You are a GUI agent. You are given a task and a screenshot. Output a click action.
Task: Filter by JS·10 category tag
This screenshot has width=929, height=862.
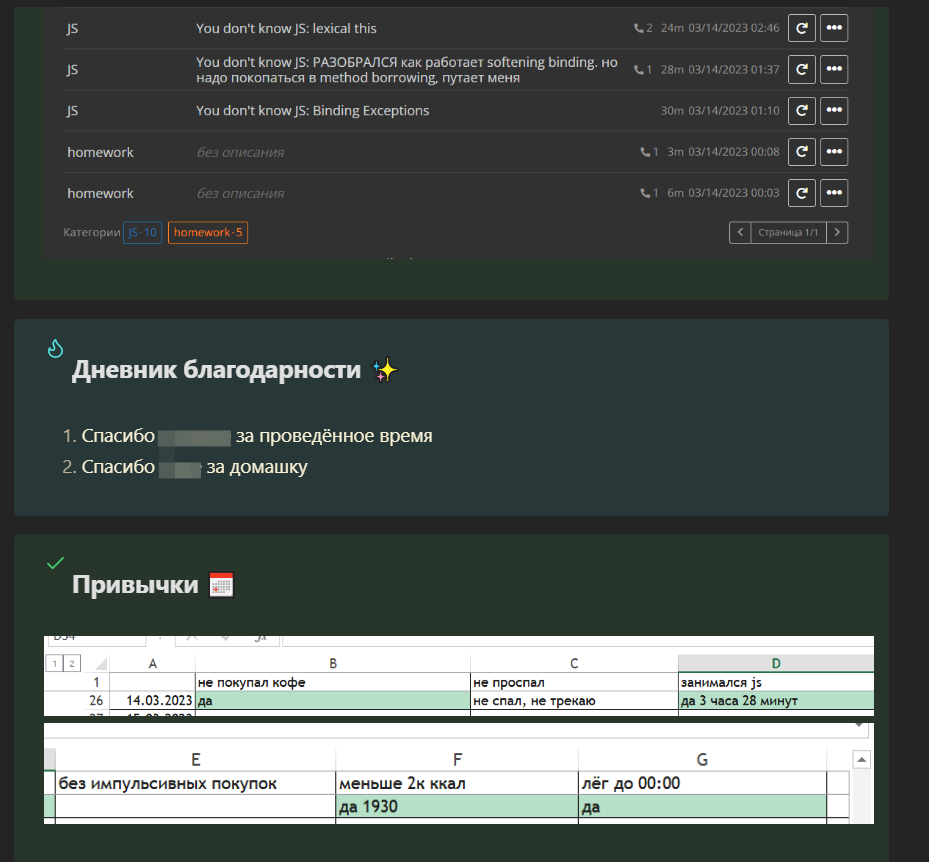point(143,232)
